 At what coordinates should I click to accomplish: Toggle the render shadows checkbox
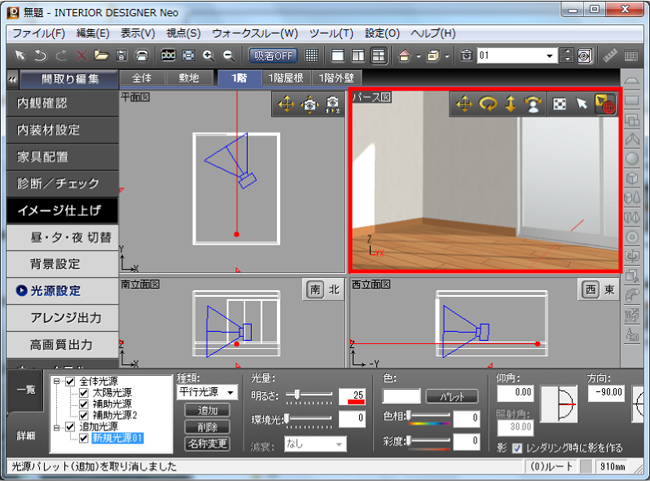[517, 446]
